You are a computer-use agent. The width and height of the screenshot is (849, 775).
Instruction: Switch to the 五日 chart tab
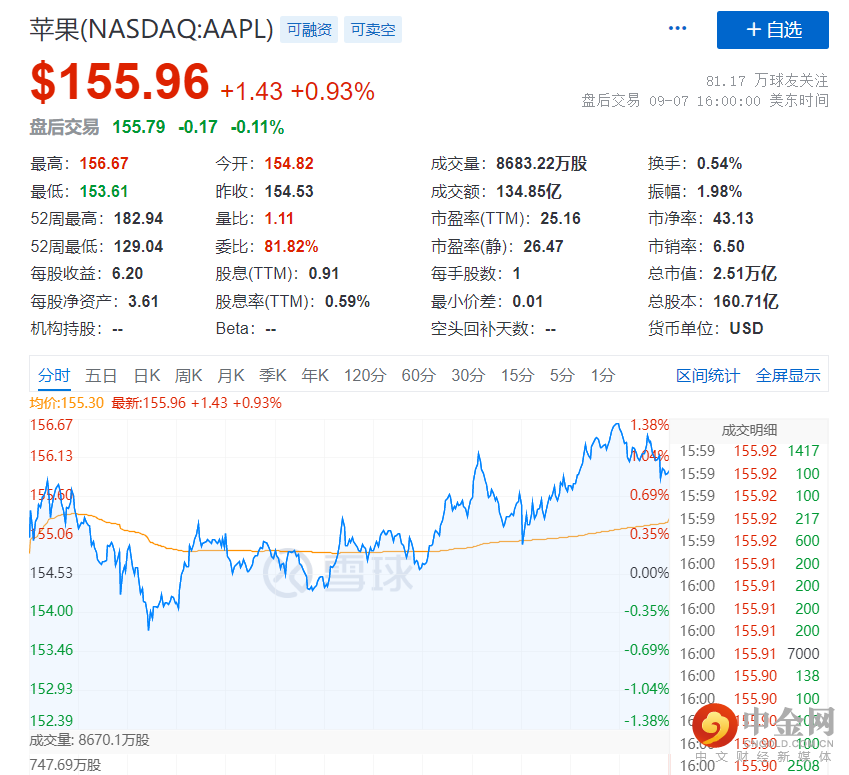(101, 375)
